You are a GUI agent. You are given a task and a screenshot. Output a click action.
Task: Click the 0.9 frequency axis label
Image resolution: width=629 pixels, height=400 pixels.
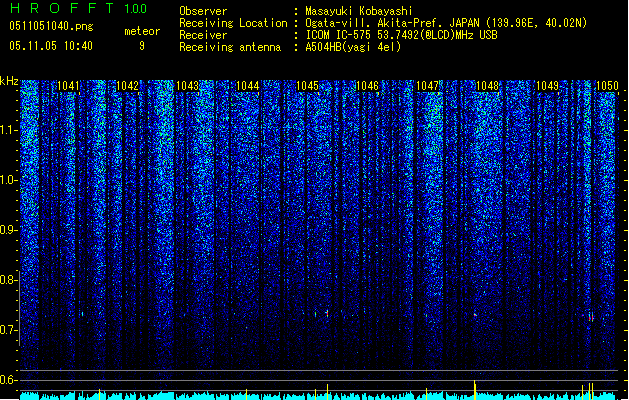(8, 230)
